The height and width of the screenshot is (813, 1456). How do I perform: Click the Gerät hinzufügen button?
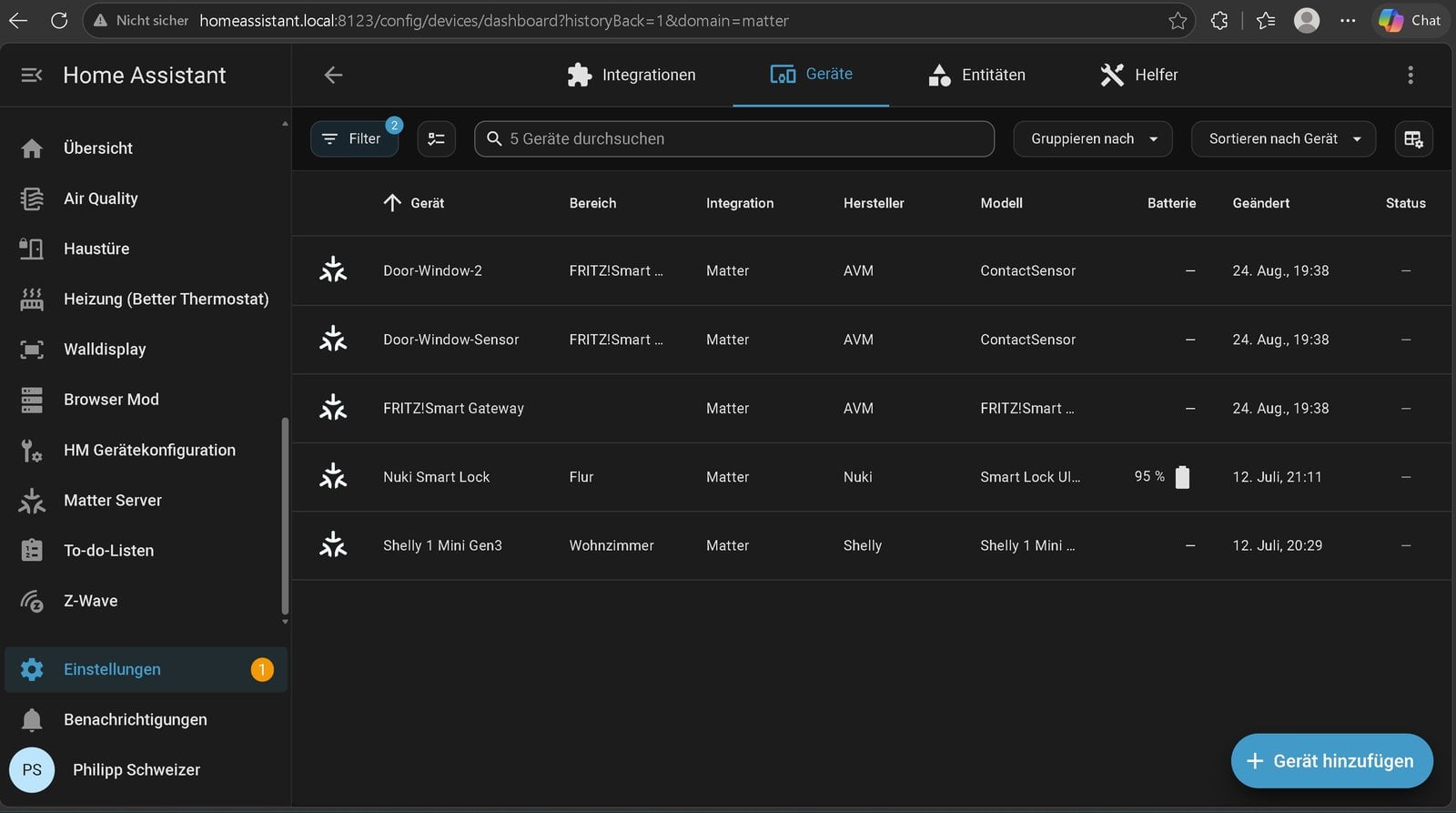pos(1331,761)
